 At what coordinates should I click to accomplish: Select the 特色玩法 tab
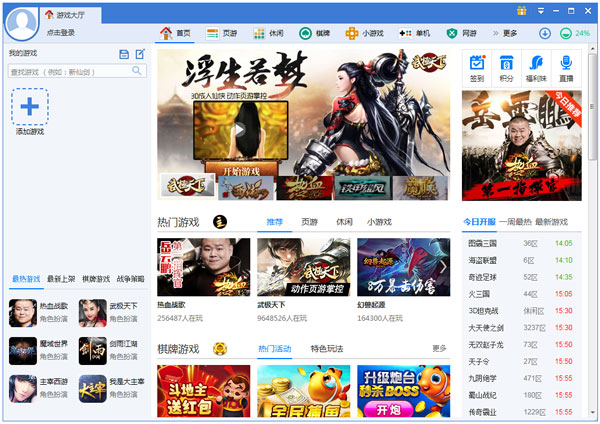click(x=327, y=349)
